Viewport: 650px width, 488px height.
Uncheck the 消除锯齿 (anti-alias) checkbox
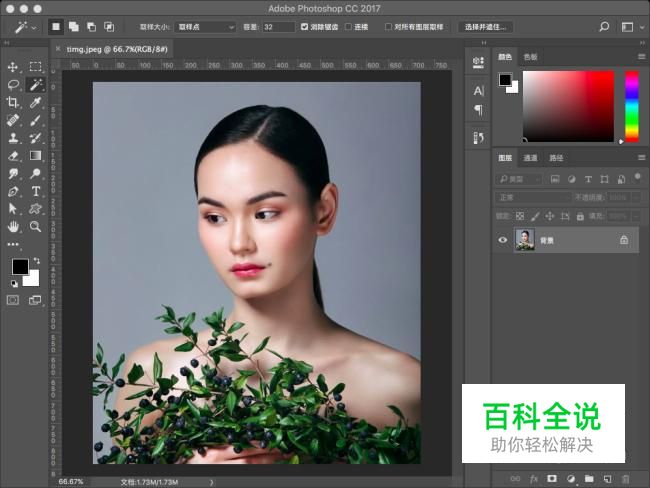pos(305,27)
